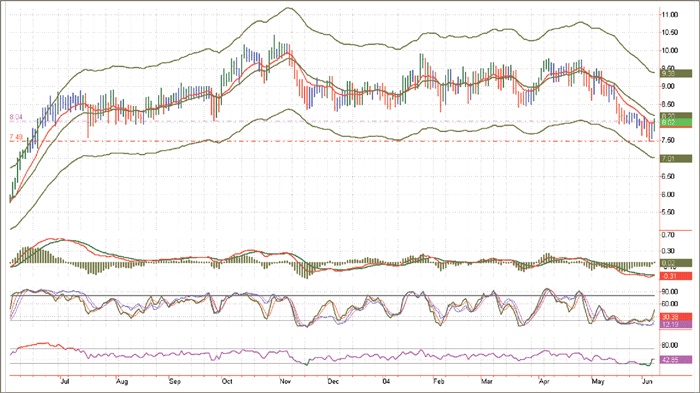This screenshot has height=393, width=700.
Task: Click the 11.00 price axis label
Action: [x=669, y=15]
